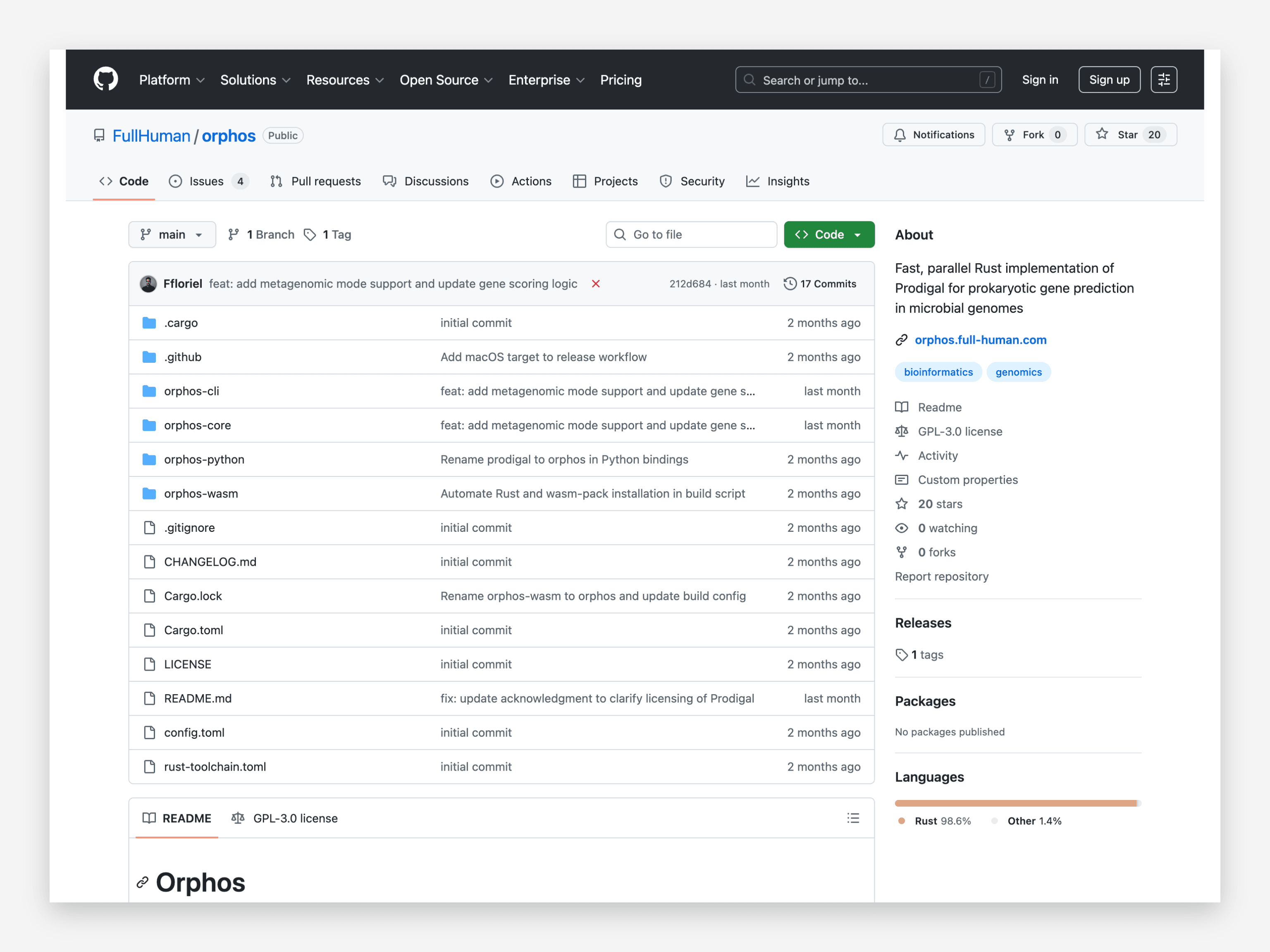1270x952 pixels.
Task: Click the Ffloriel avatar thumbnail
Action: (x=148, y=283)
